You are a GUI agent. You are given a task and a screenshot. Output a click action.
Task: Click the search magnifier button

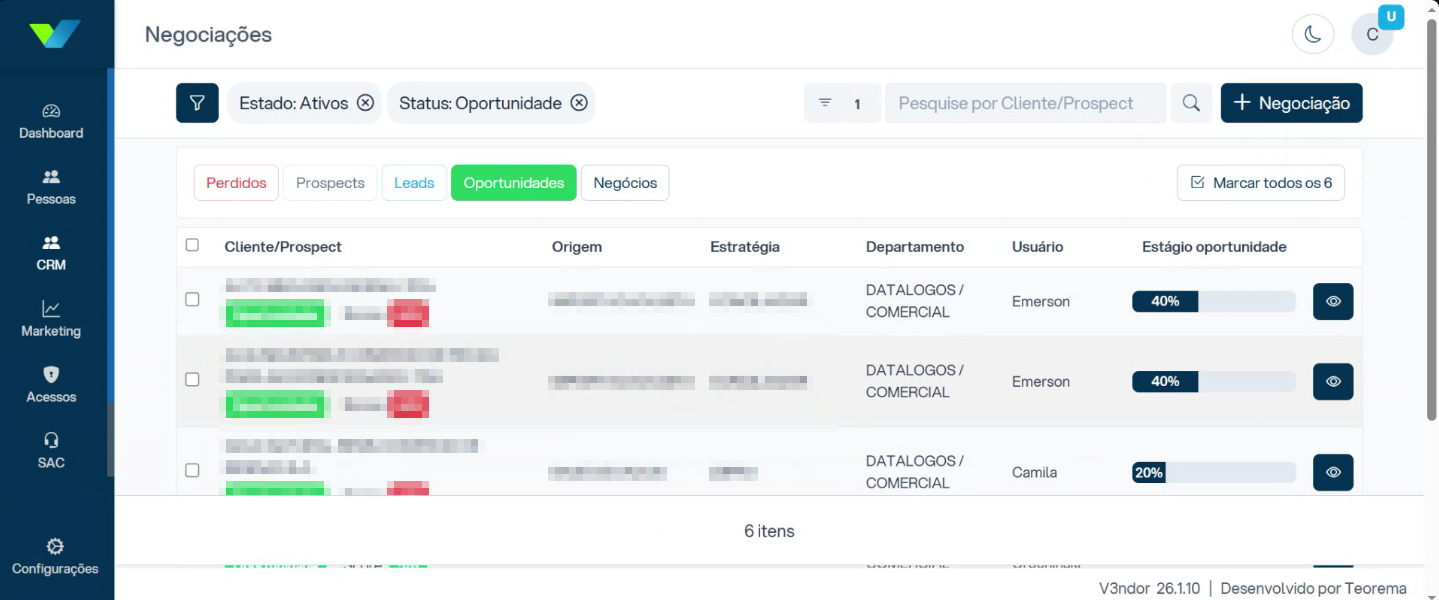(x=1191, y=103)
